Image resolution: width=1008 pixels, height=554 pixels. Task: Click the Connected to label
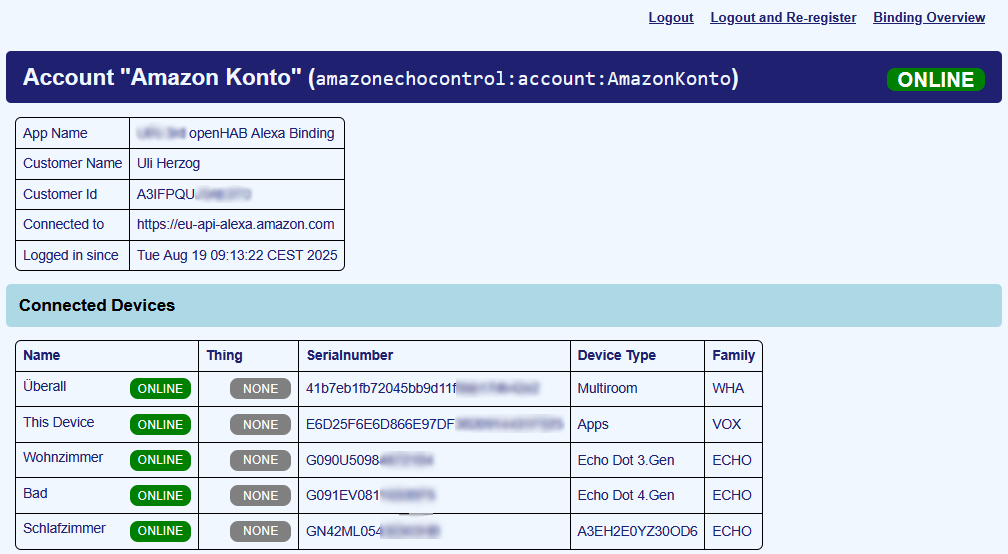click(x=64, y=224)
